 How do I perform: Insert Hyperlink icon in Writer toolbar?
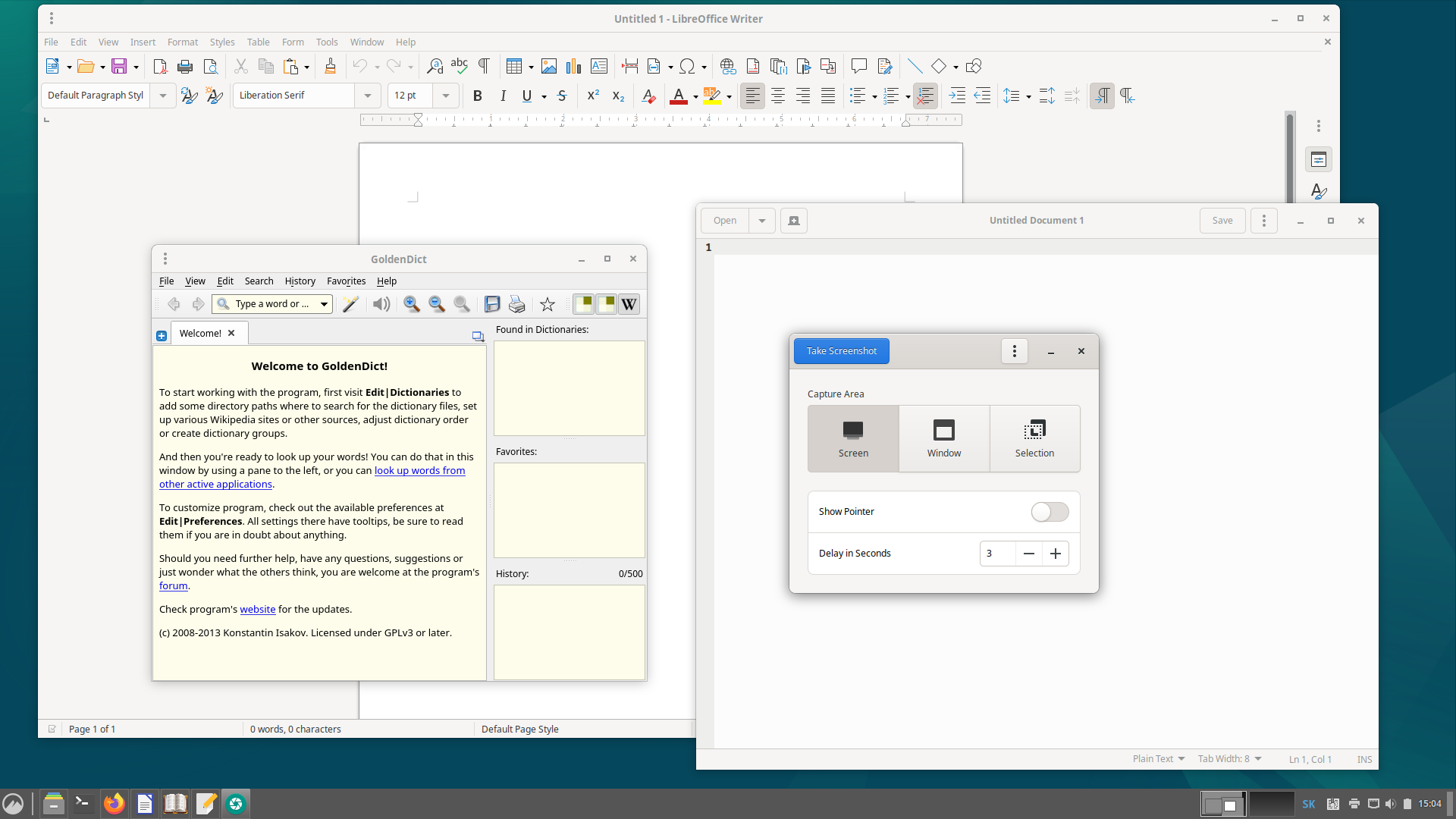728,67
